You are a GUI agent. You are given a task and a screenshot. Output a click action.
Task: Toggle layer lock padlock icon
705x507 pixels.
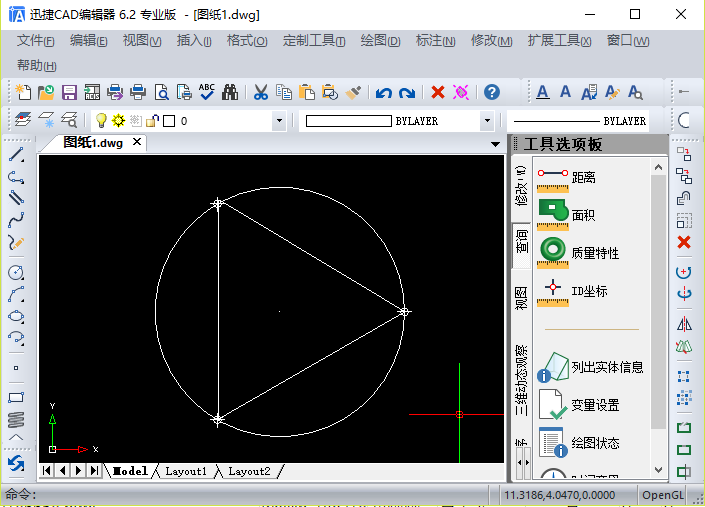152,120
